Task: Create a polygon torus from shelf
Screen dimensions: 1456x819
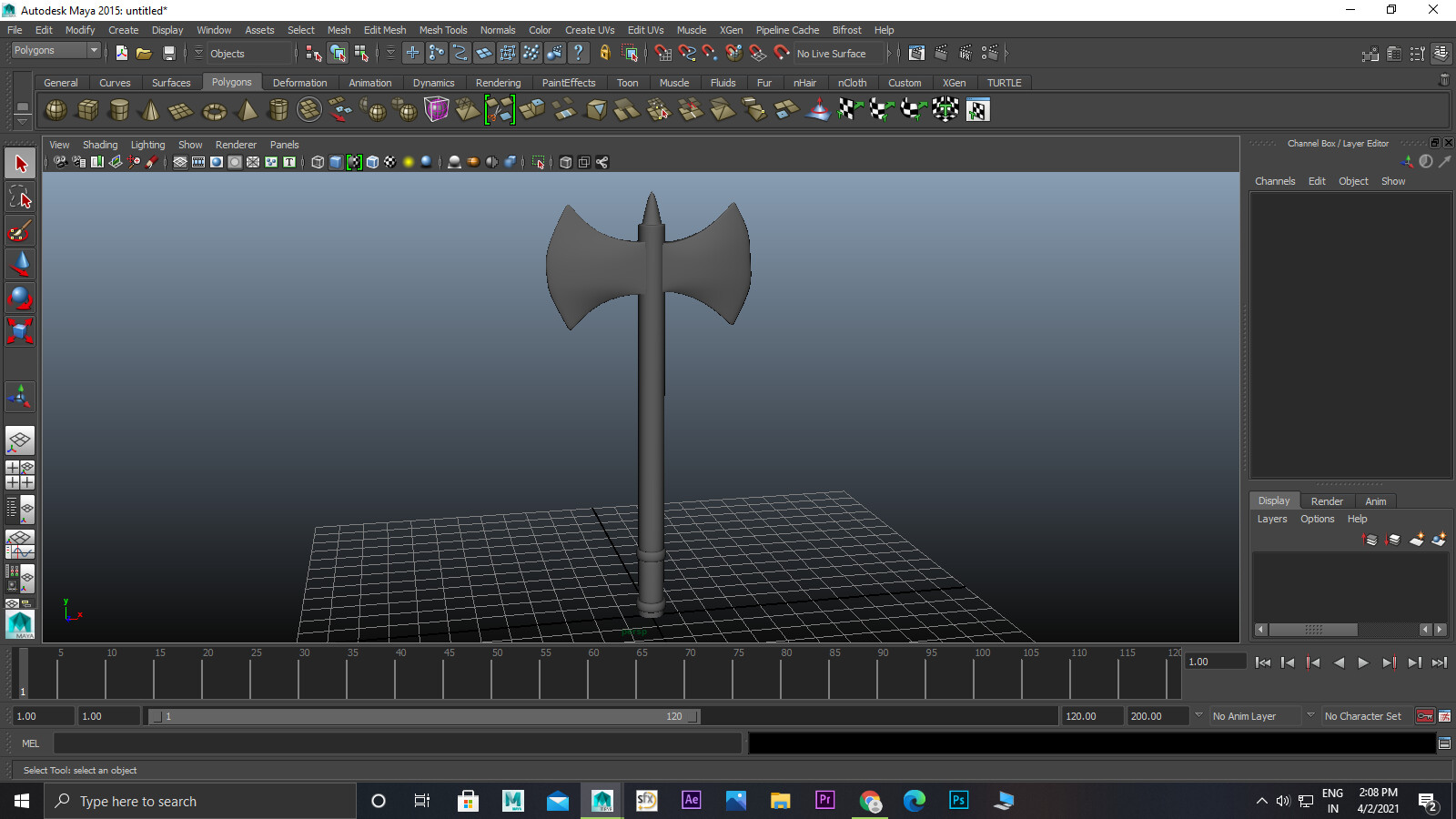Action: click(214, 111)
